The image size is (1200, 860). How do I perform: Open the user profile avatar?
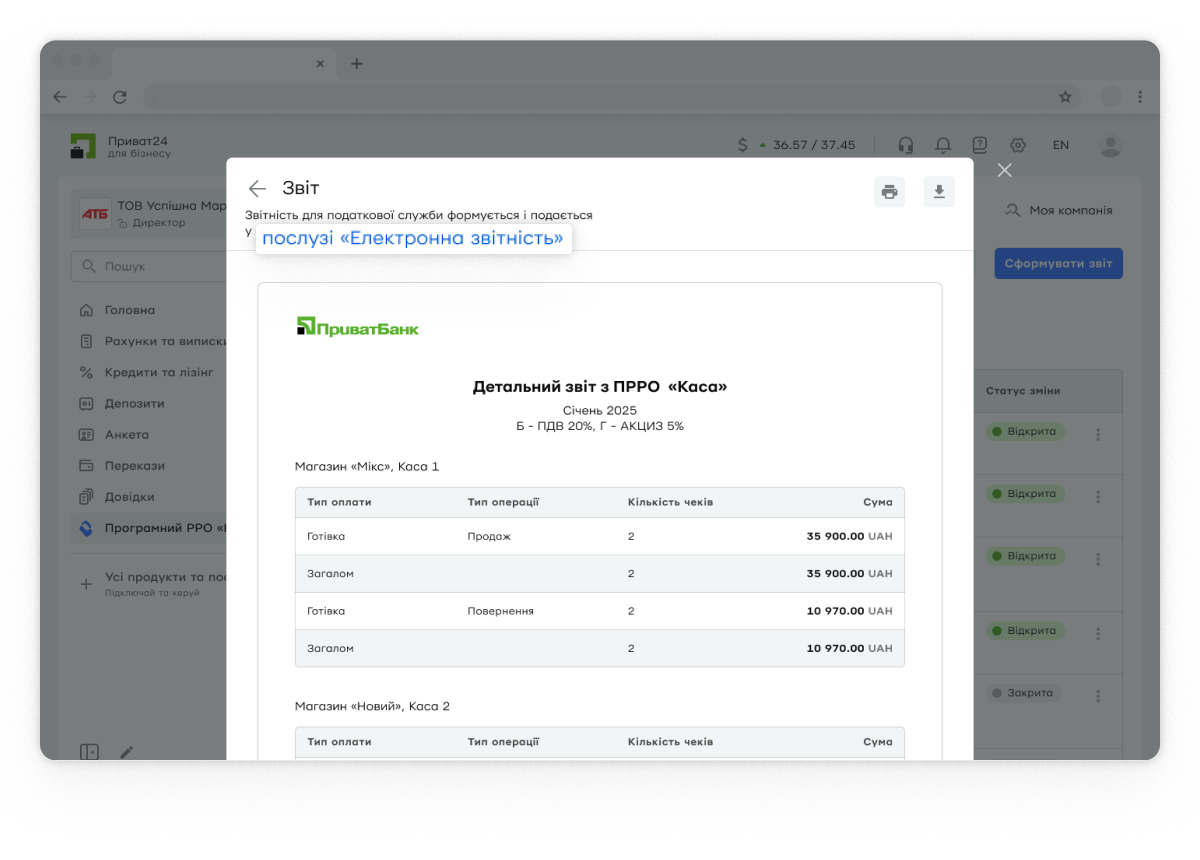coord(1110,145)
